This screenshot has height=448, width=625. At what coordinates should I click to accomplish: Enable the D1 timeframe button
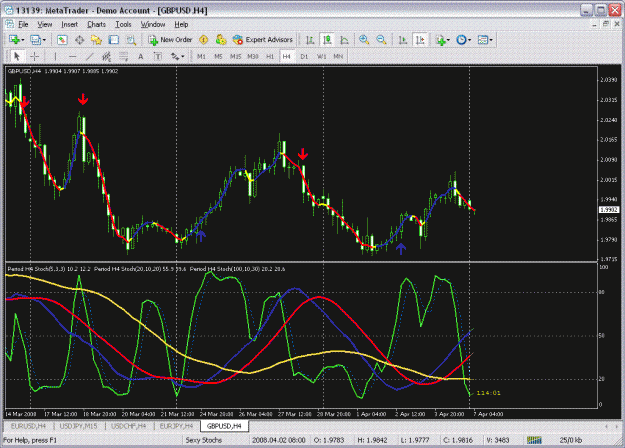click(x=304, y=57)
